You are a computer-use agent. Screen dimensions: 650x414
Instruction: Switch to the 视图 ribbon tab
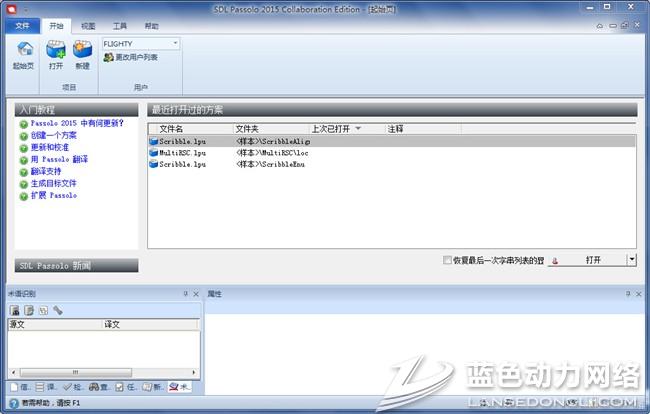click(x=88, y=25)
